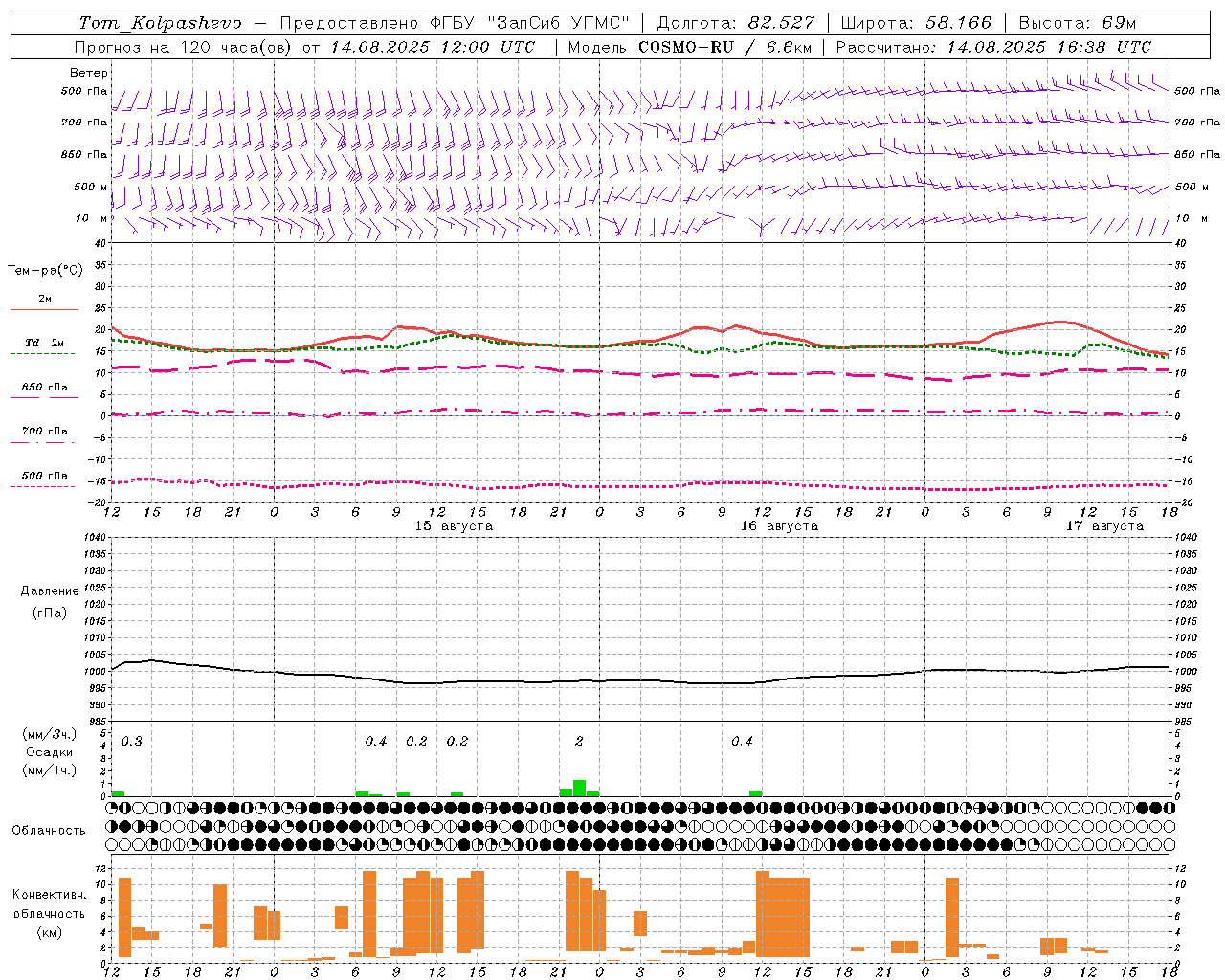
Task: Click the Td 2м dew point legend entry
Action: (x=44, y=343)
